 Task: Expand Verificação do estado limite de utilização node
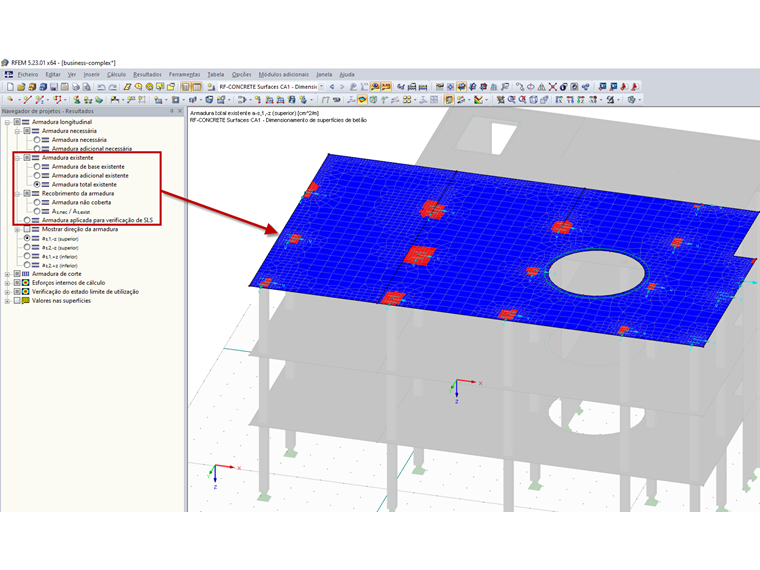tap(7, 292)
